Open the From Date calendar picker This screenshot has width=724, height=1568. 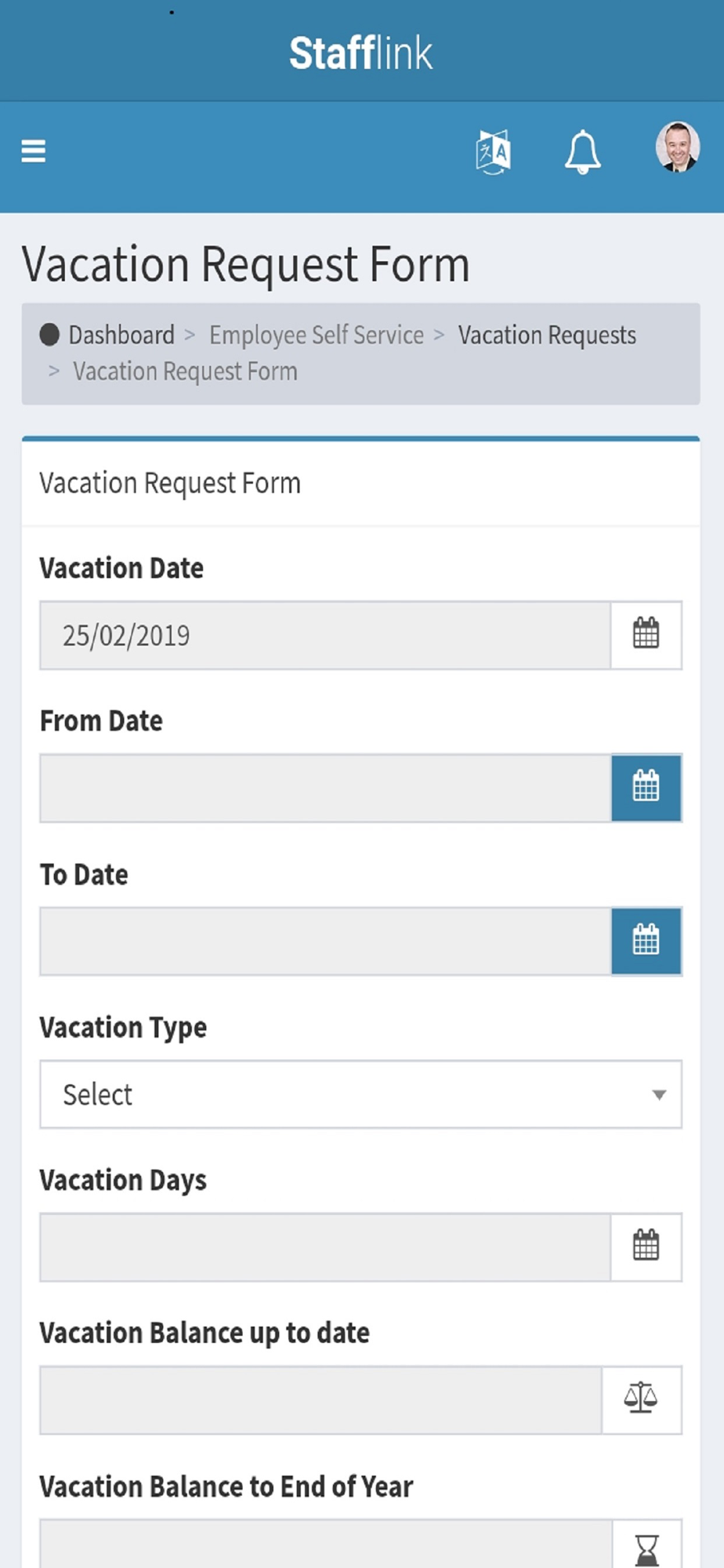pos(646,787)
